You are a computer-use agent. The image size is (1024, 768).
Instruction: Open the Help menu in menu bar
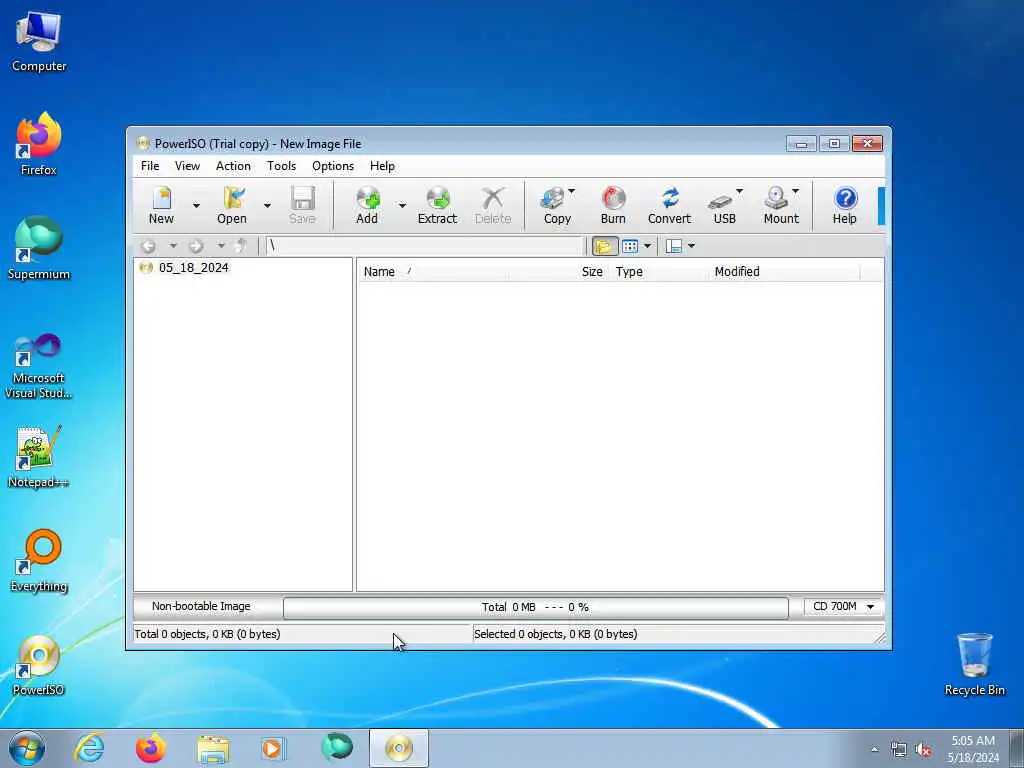point(382,166)
